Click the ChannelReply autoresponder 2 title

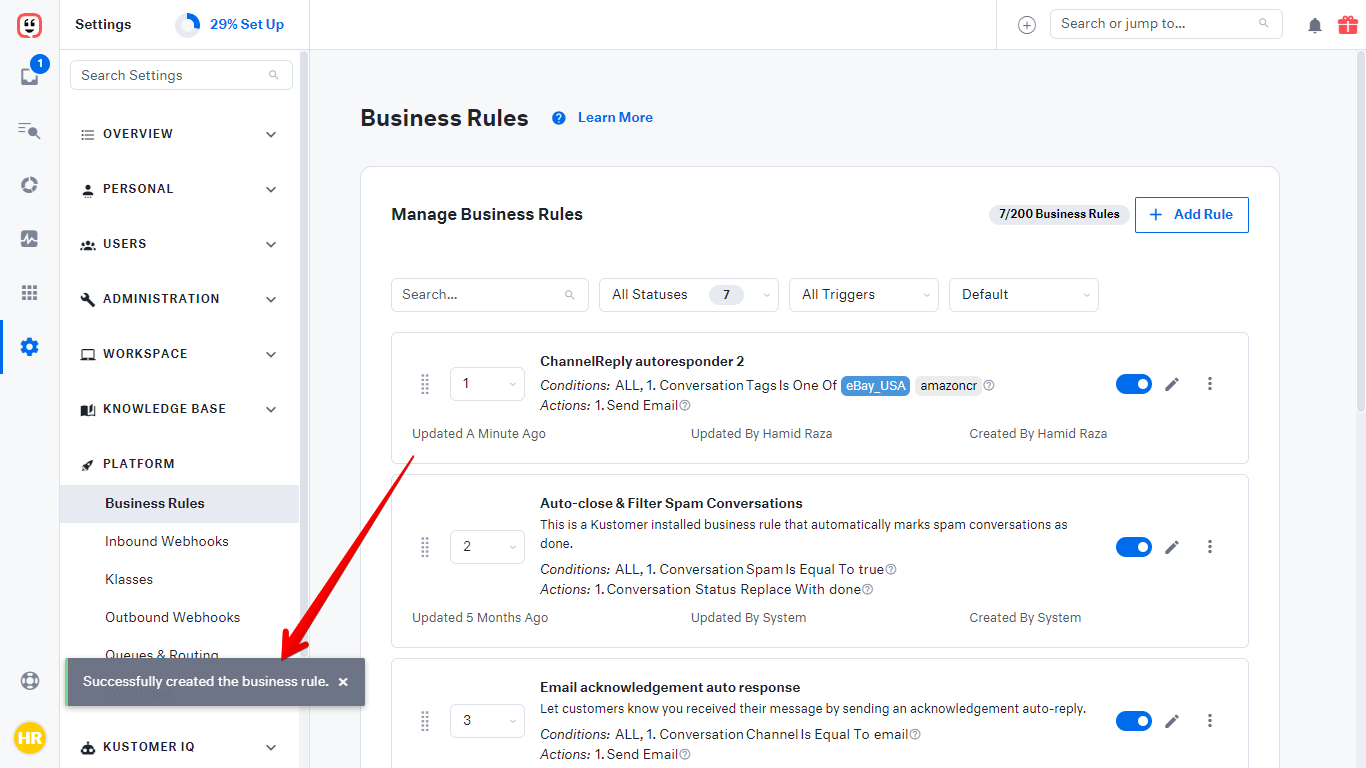click(642, 362)
